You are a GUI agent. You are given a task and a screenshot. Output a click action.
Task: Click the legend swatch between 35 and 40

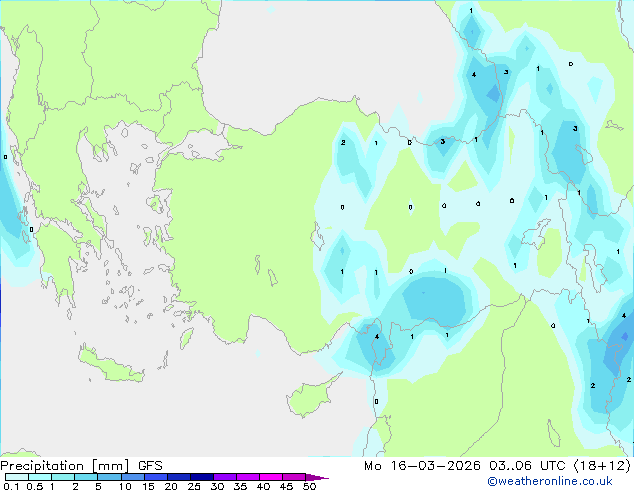click(247, 477)
